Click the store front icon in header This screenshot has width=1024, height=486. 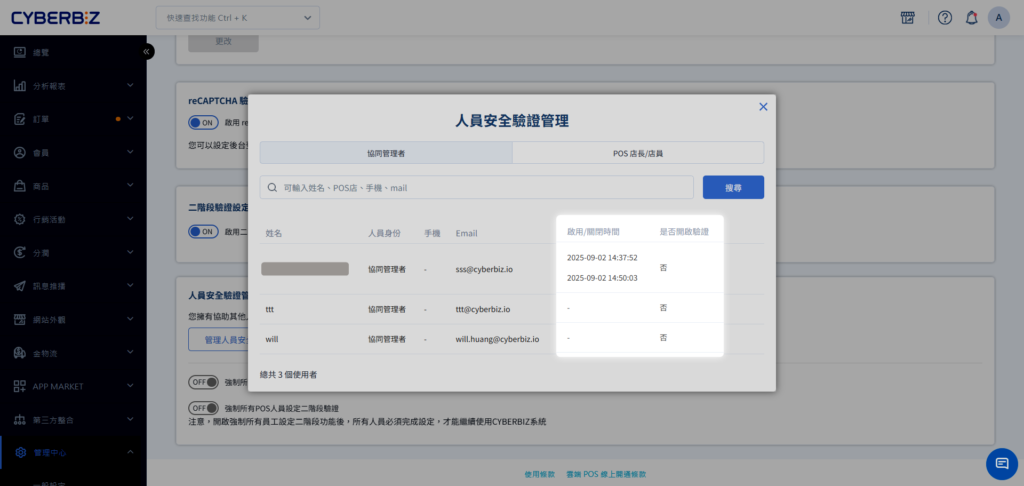[x=908, y=18]
